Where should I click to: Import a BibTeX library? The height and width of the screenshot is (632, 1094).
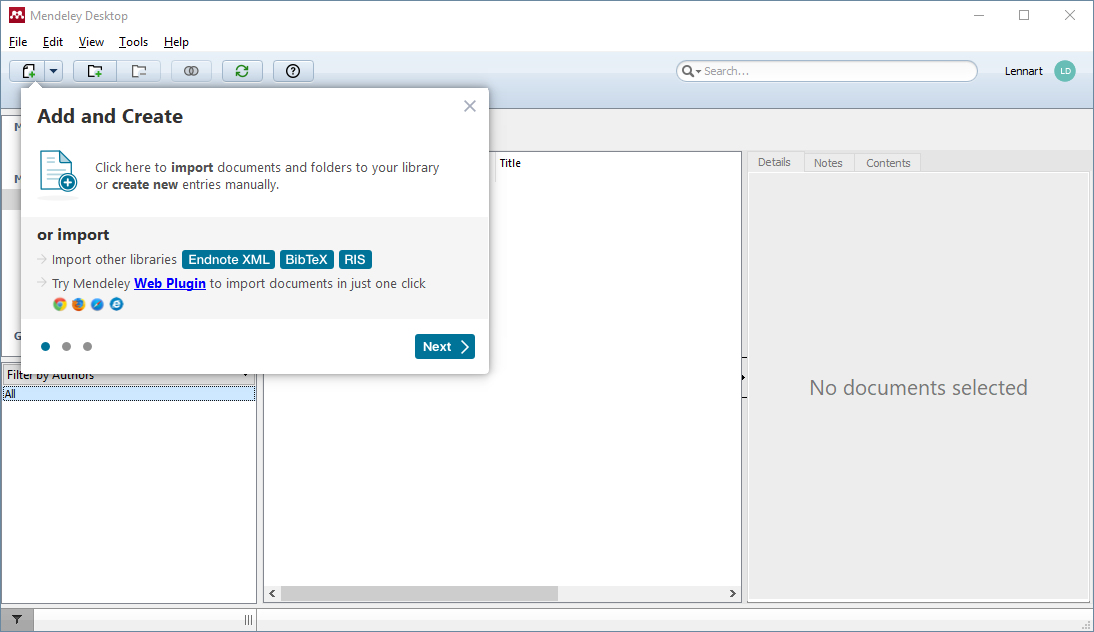pos(306,259)
